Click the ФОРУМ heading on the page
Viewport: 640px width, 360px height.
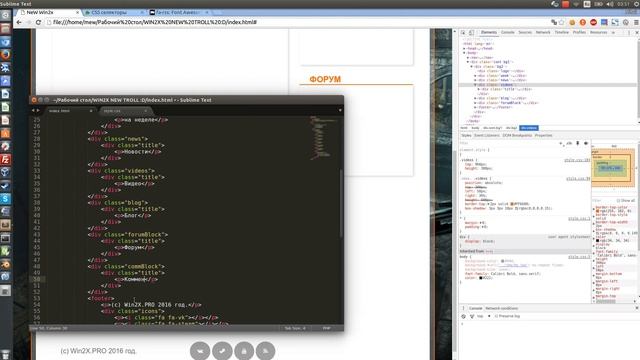coord(325,79)
